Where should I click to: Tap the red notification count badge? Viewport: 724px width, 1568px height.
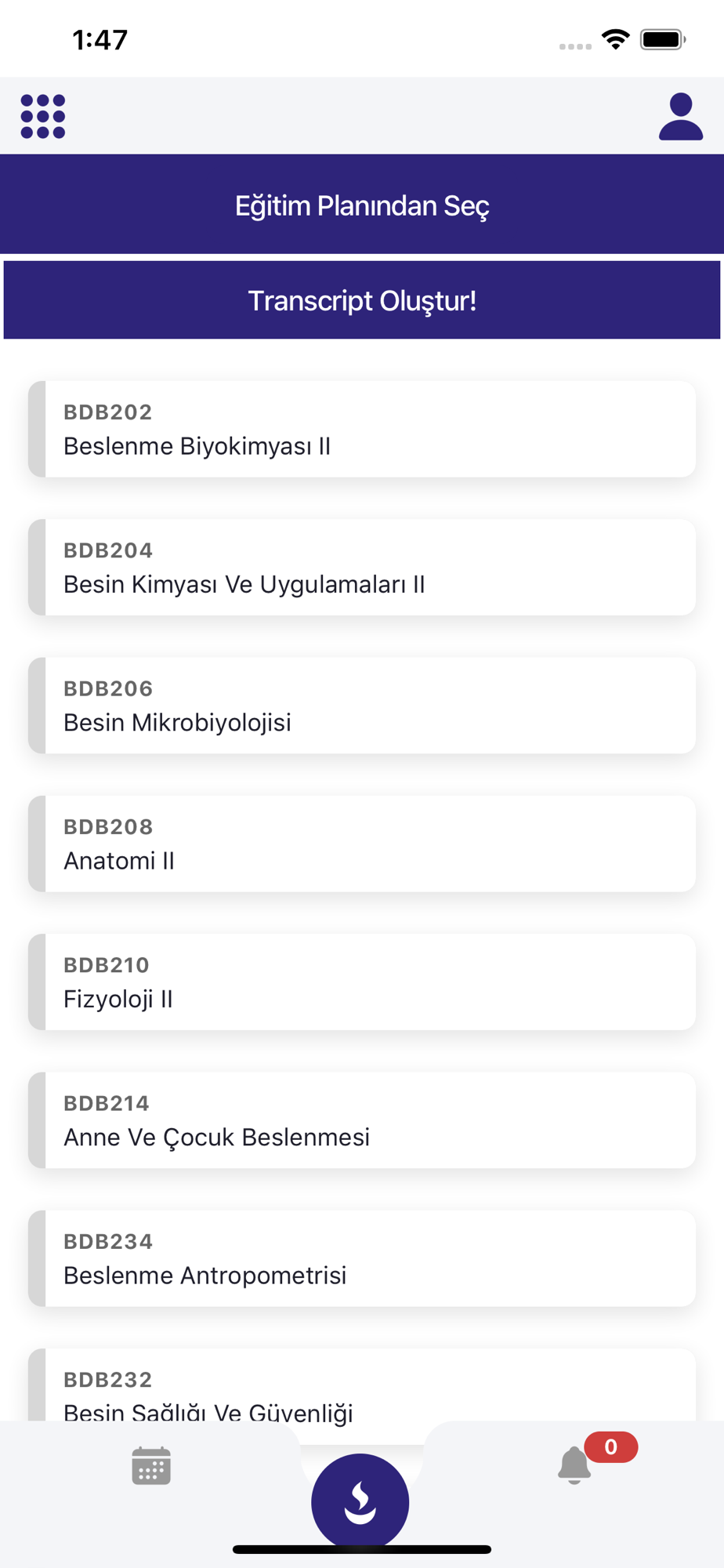(611, 1447)
